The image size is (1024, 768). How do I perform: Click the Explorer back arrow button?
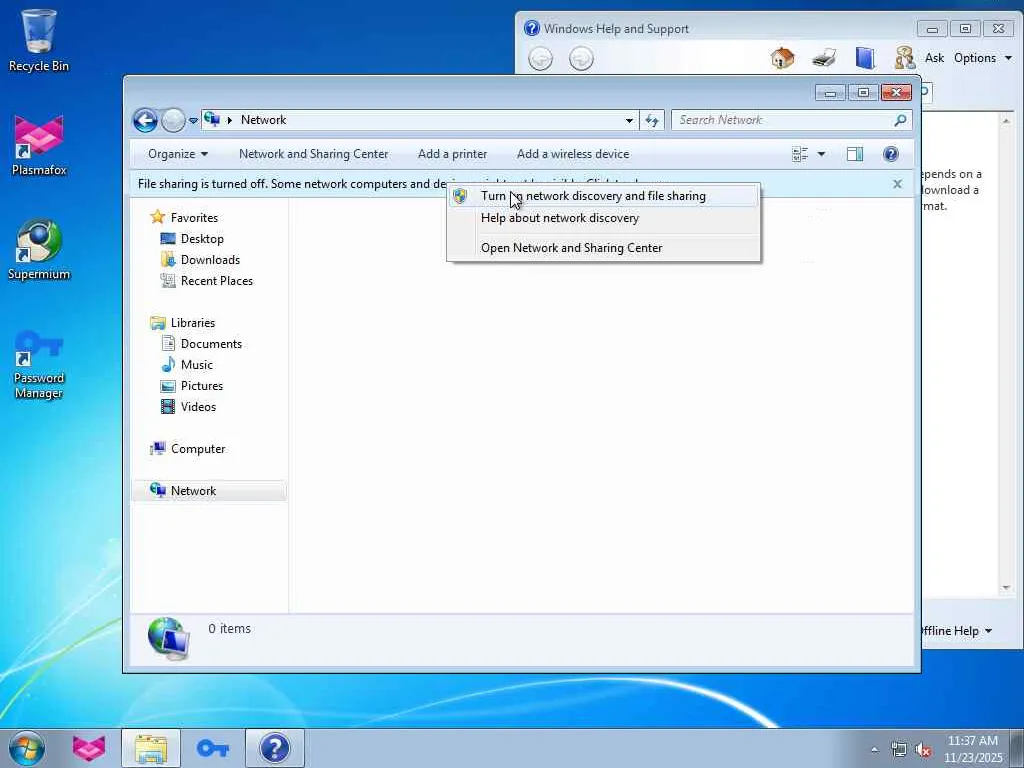coord(146,120)
